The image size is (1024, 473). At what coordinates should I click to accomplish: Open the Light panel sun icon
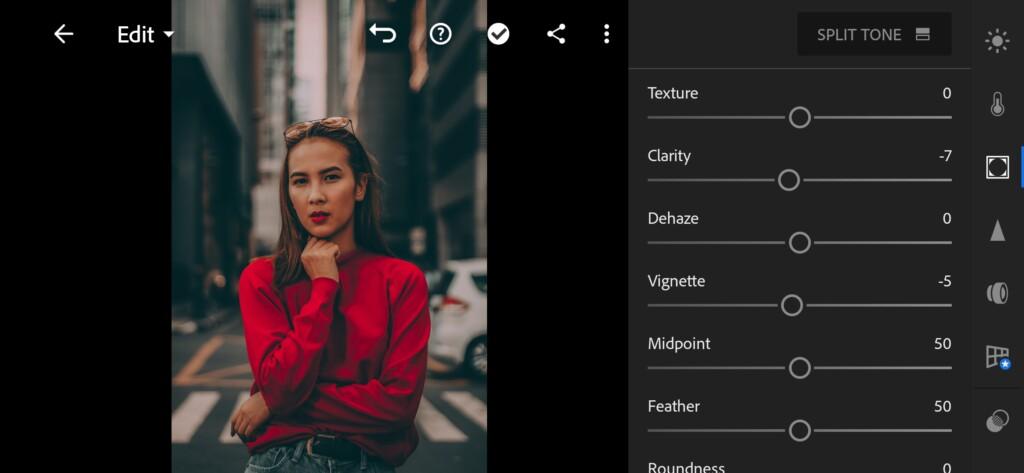point(997,41)
